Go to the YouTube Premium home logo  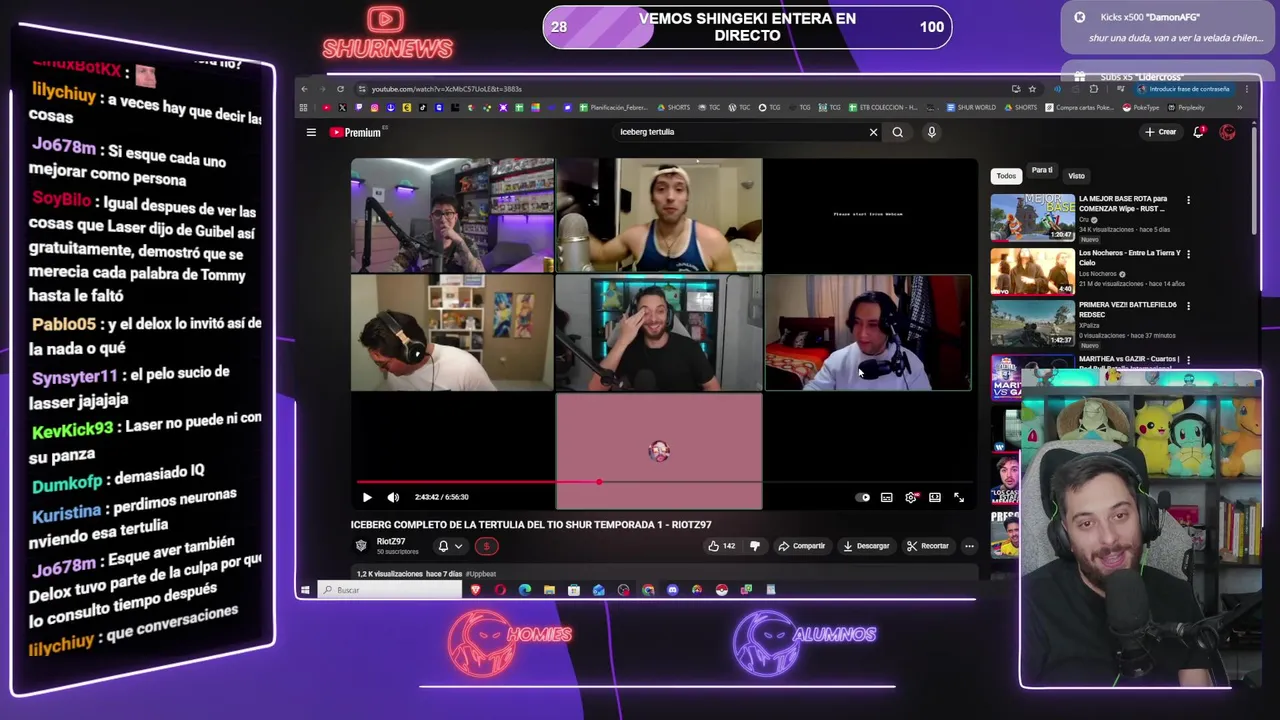click(356, 132)
